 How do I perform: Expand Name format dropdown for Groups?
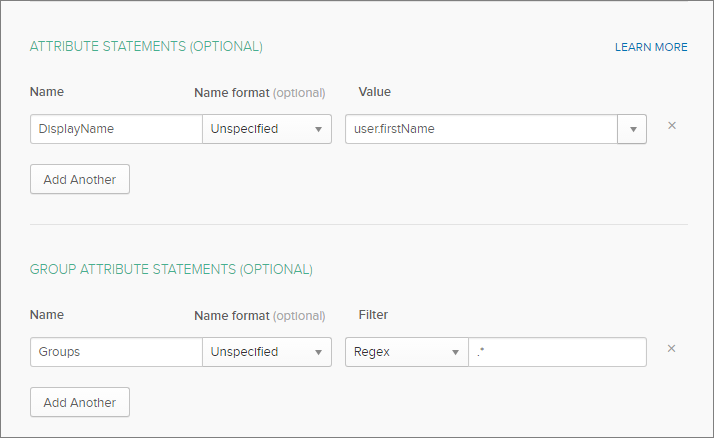click(267, 352)
